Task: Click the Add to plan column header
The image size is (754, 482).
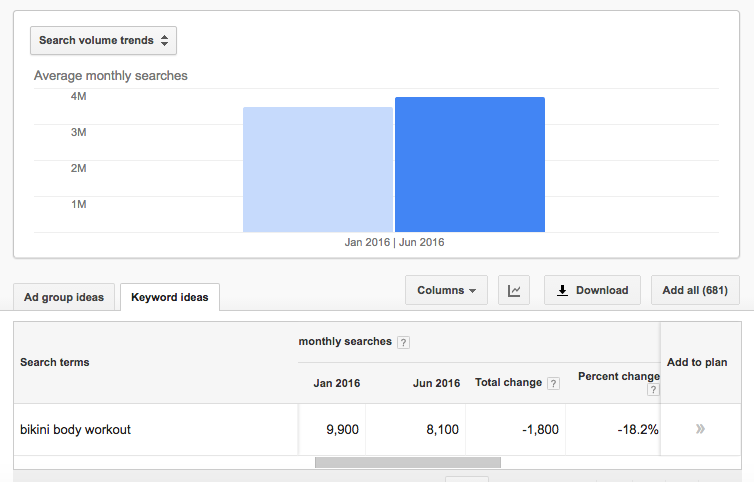Action: click(x=697, y=362)
